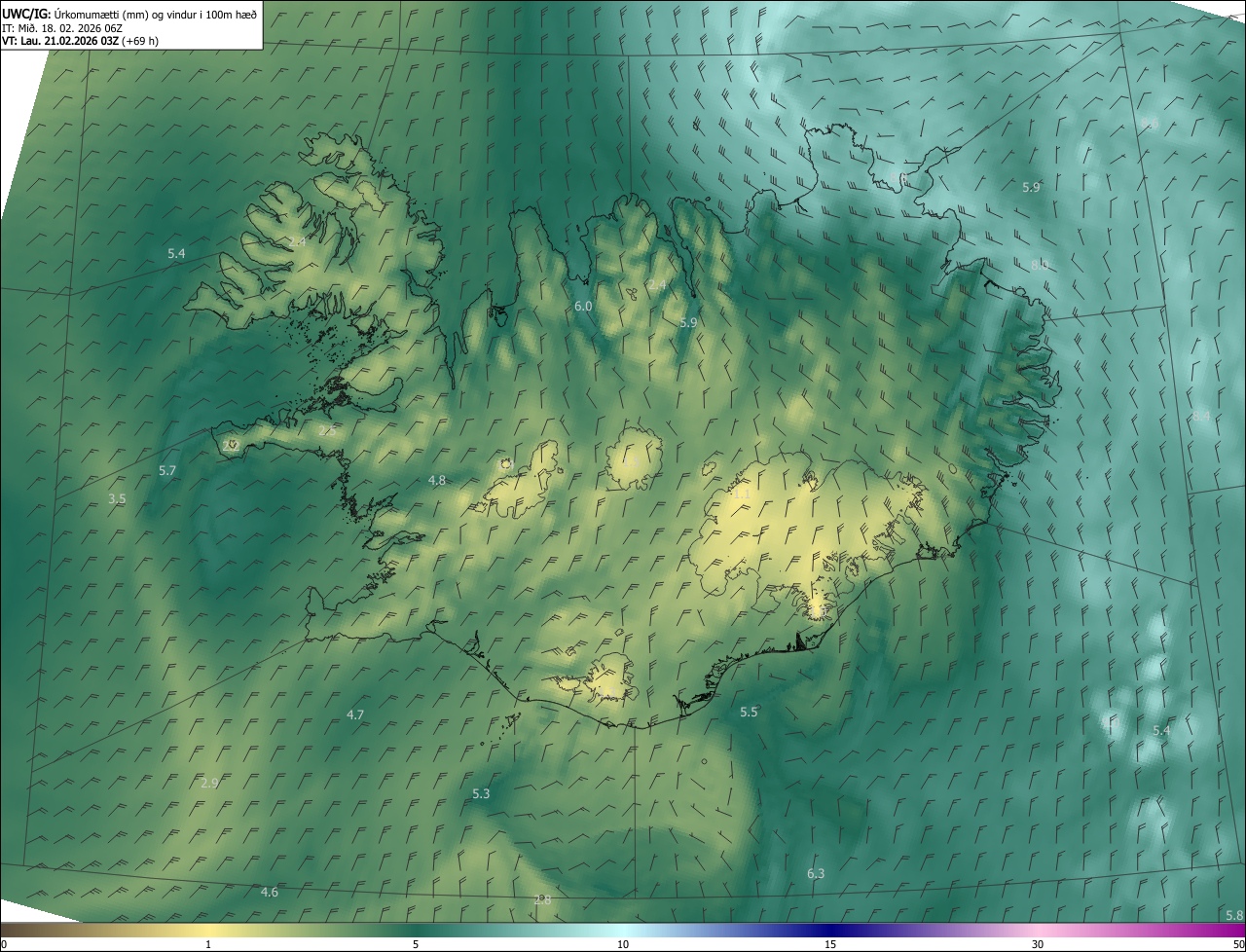
Task: Click the 4.7 value on the map
Action: [355, 714]
